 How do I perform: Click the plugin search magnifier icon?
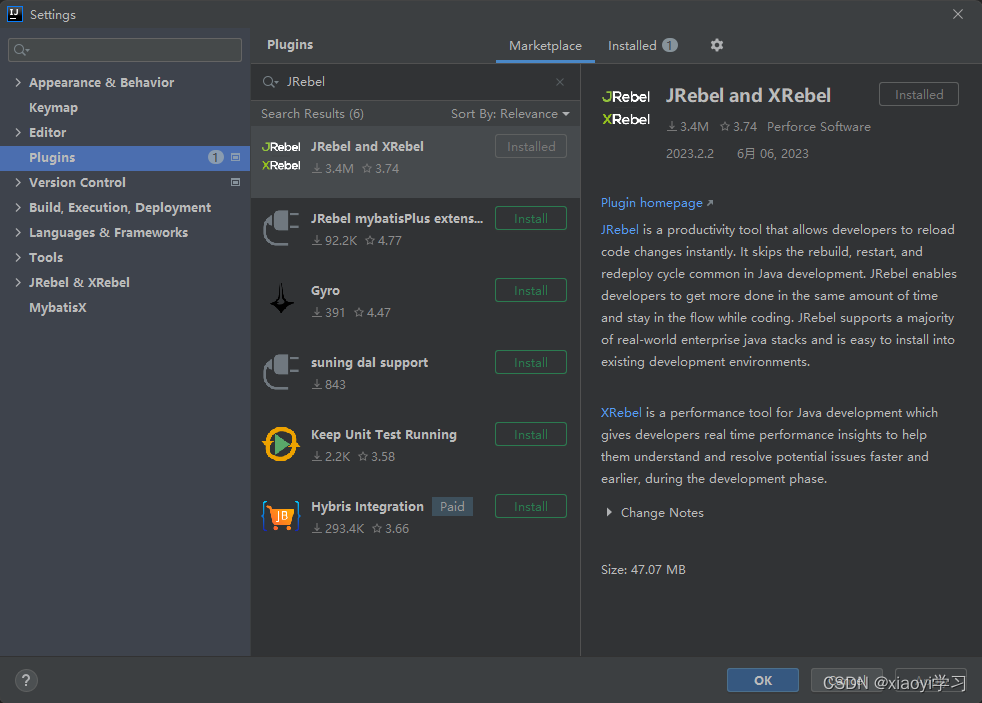tap(270, 82)
